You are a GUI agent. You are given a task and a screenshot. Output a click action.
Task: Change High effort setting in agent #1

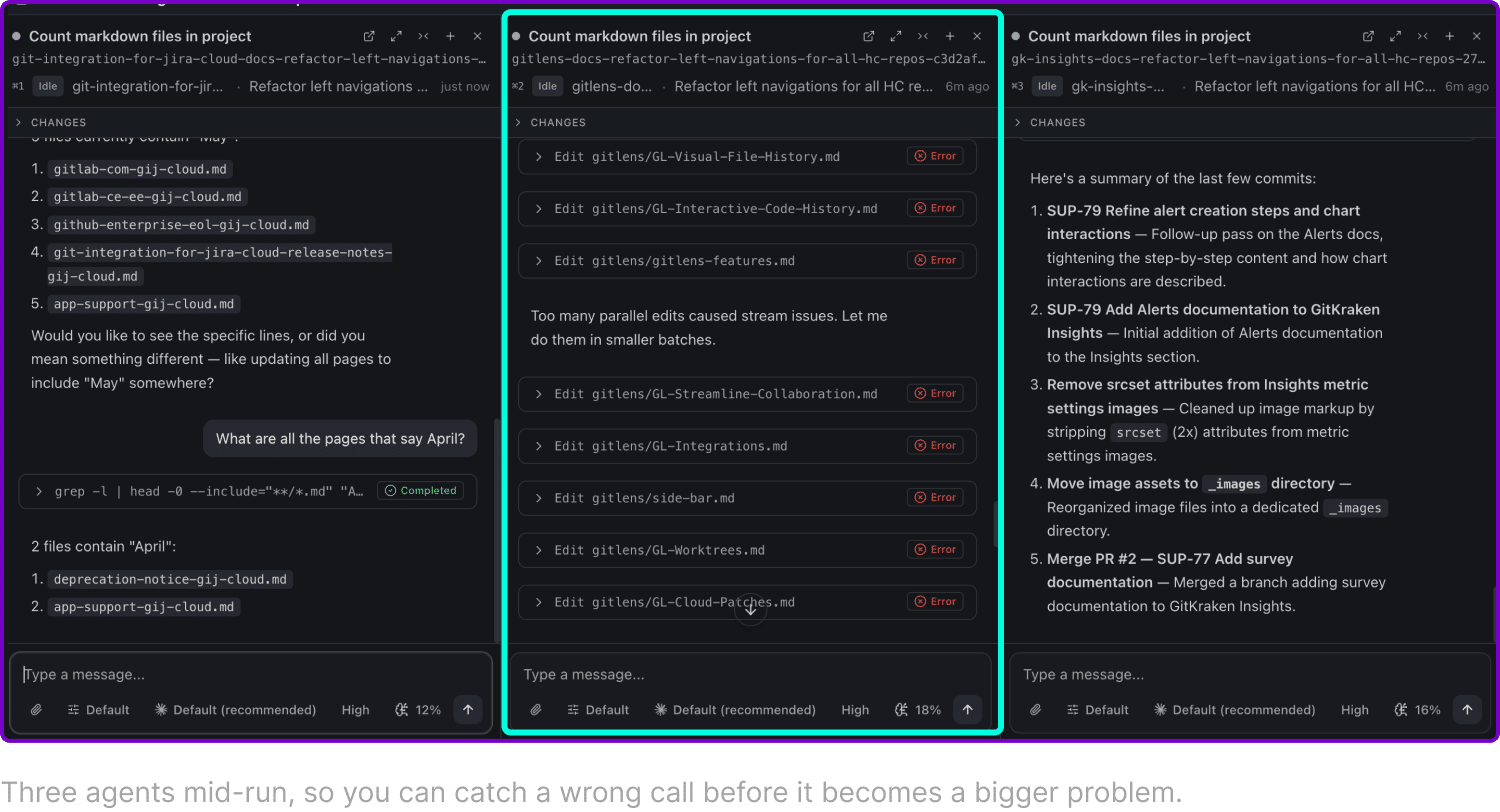(355, 710)
